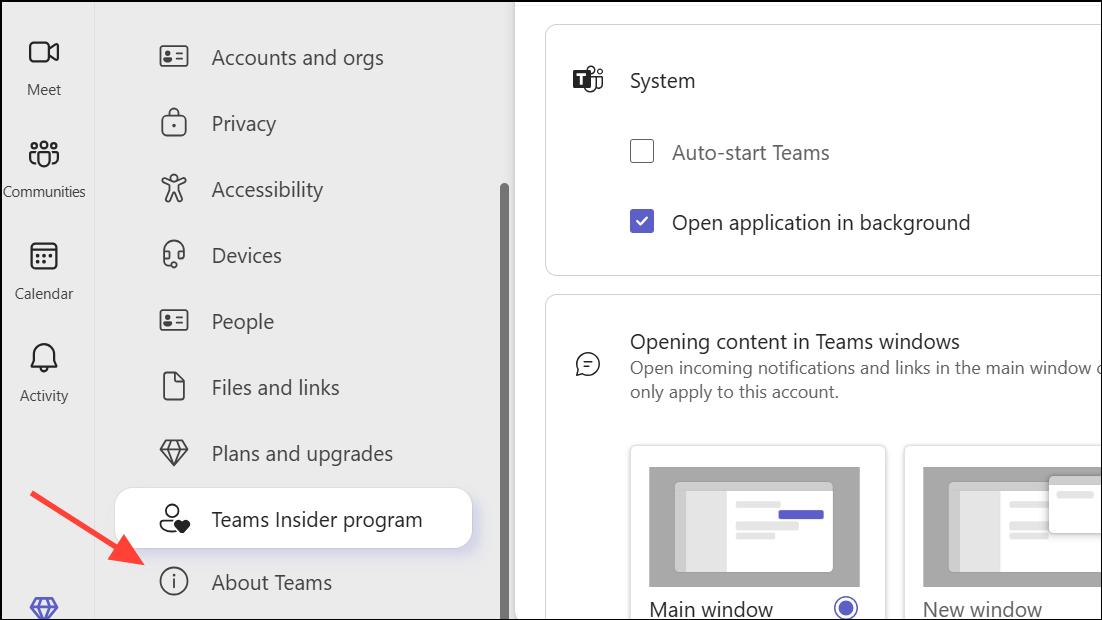Image resolution: width=1102 pixels, height=620 pixels.
Task: Click the Files and links document icon
Action: click(x=174, y=387)
